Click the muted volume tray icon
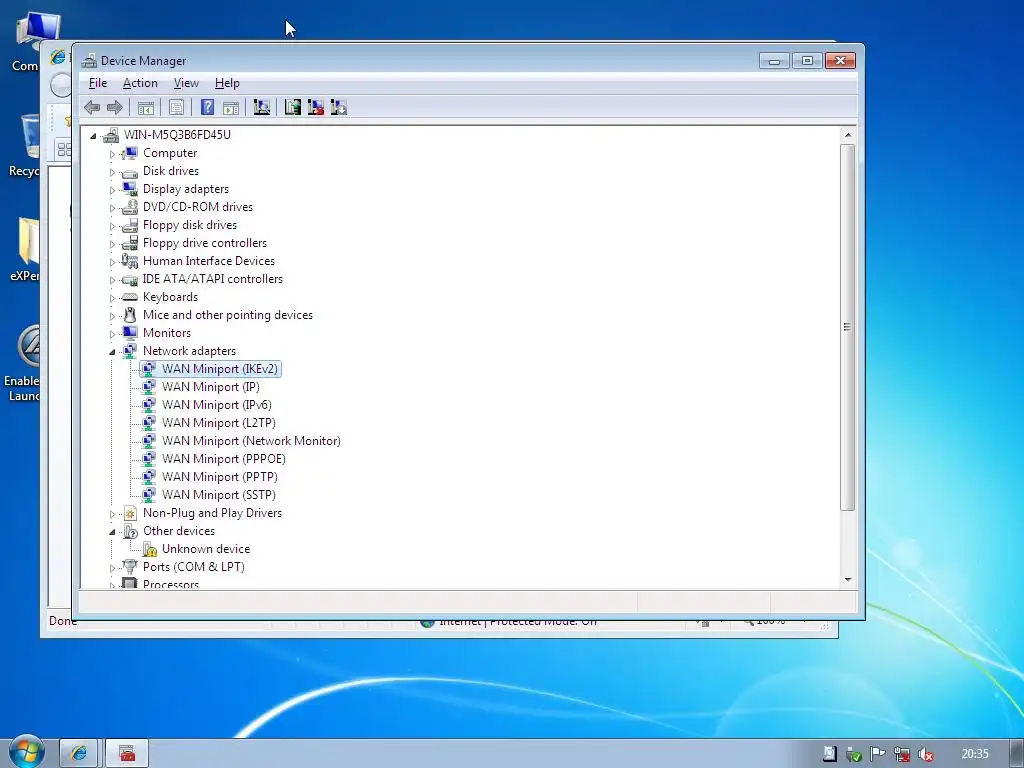 tap(926, 754)
